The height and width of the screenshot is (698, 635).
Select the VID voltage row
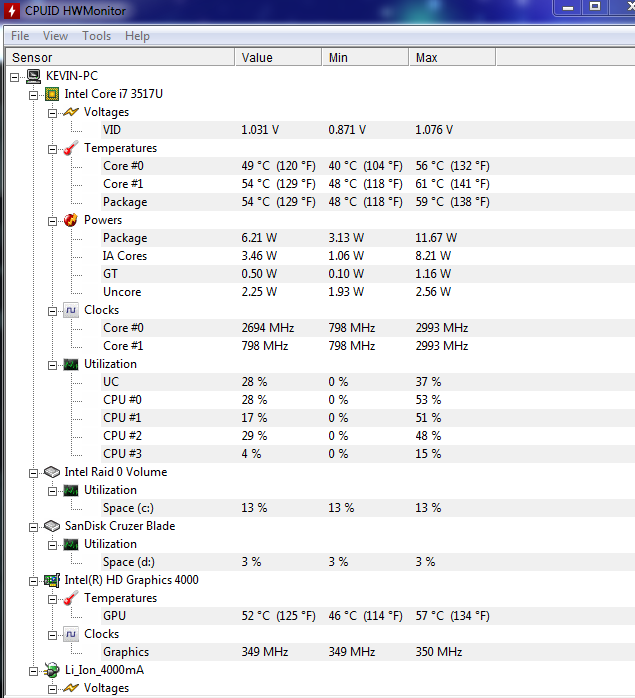tap(368, 130)
